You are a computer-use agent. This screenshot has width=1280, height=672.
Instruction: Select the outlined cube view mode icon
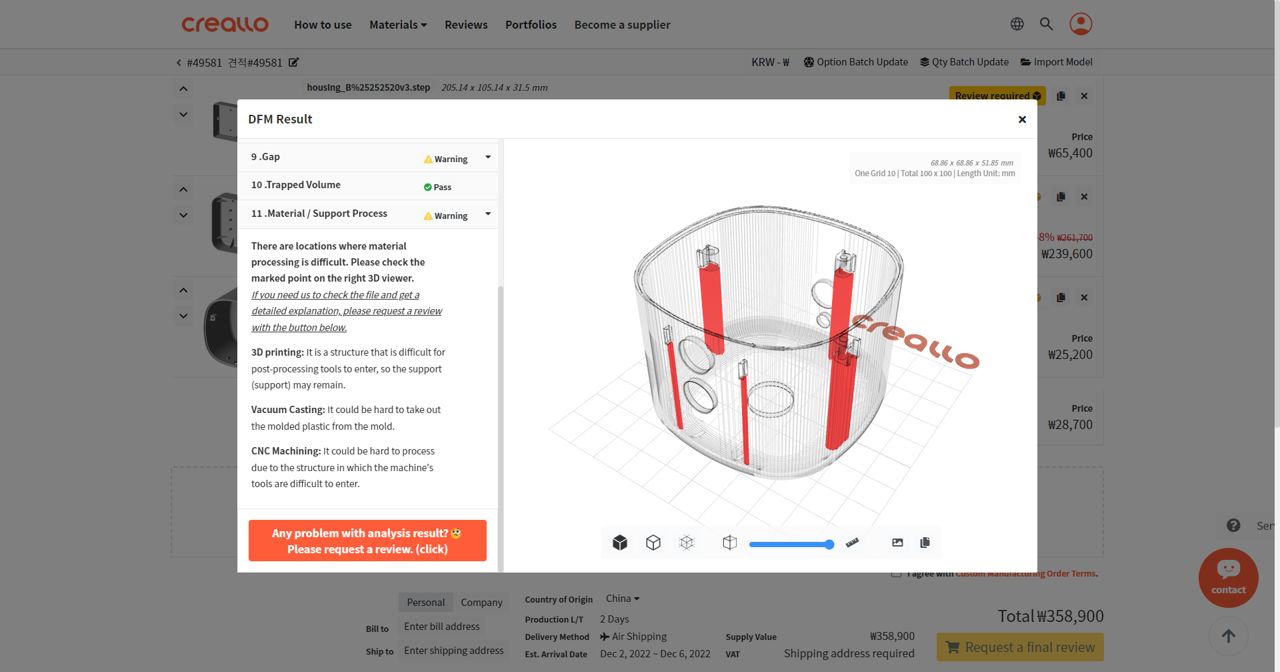(653, 542)
